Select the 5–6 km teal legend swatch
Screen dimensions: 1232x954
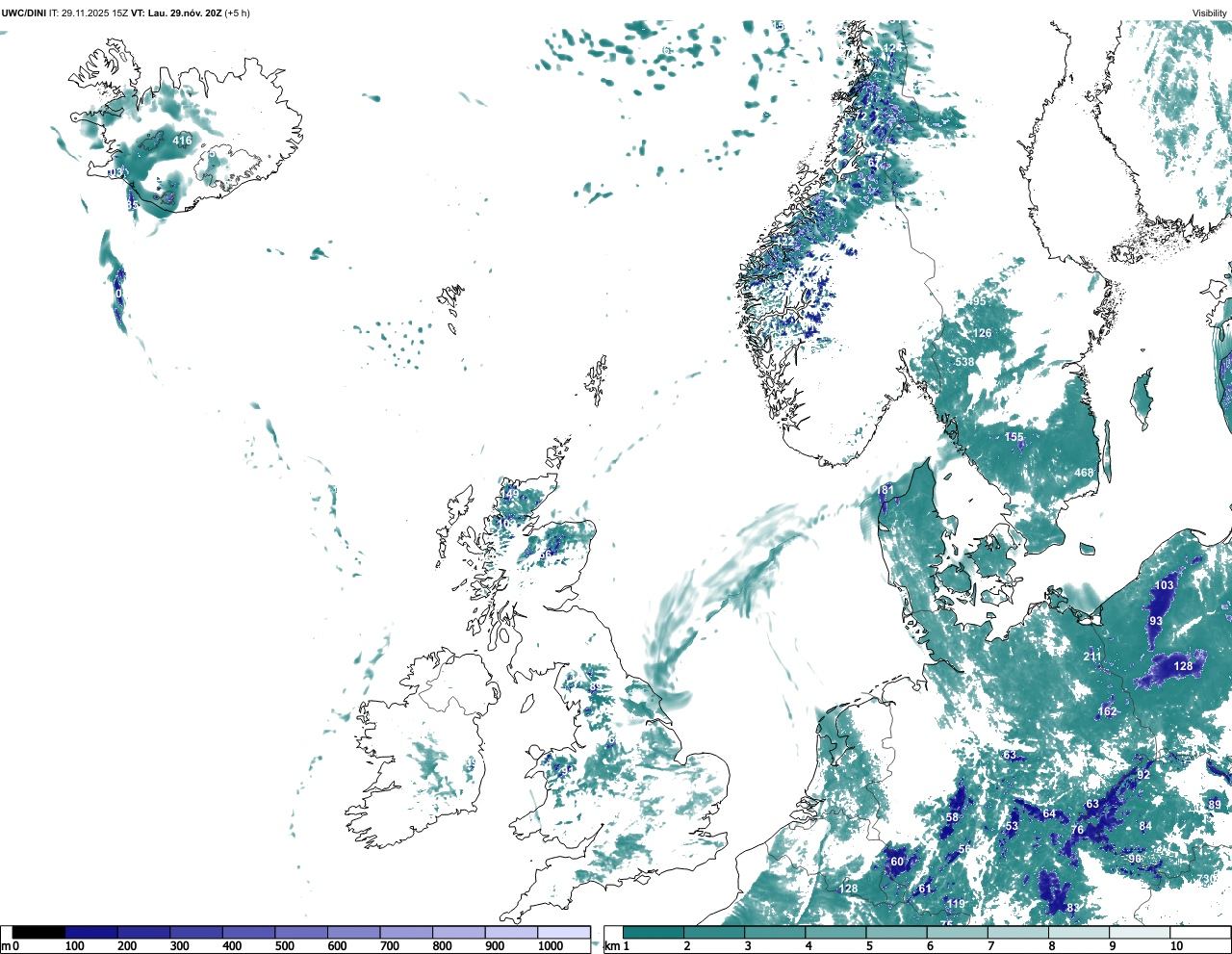[897, 933]
